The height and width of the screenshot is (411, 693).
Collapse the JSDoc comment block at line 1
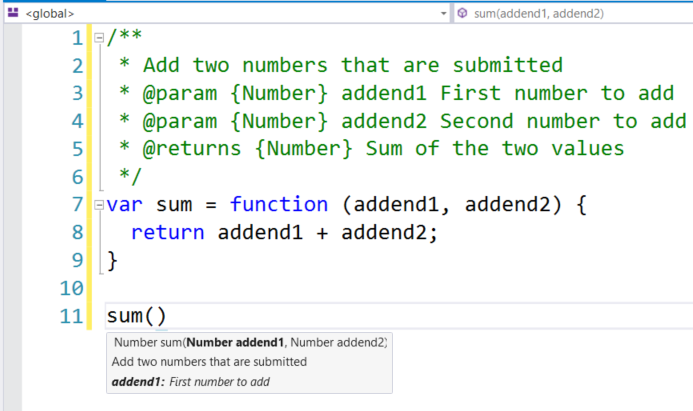[98, 39]
